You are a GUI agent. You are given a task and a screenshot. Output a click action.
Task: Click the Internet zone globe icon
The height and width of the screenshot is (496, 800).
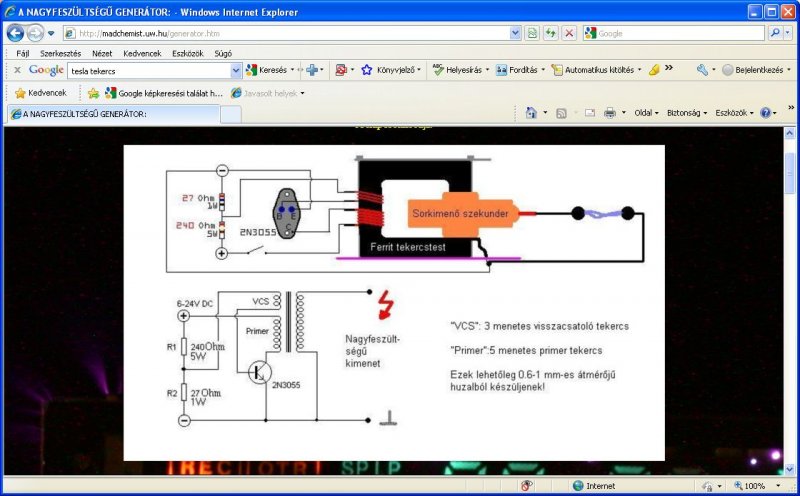click(x=578, y=486)
